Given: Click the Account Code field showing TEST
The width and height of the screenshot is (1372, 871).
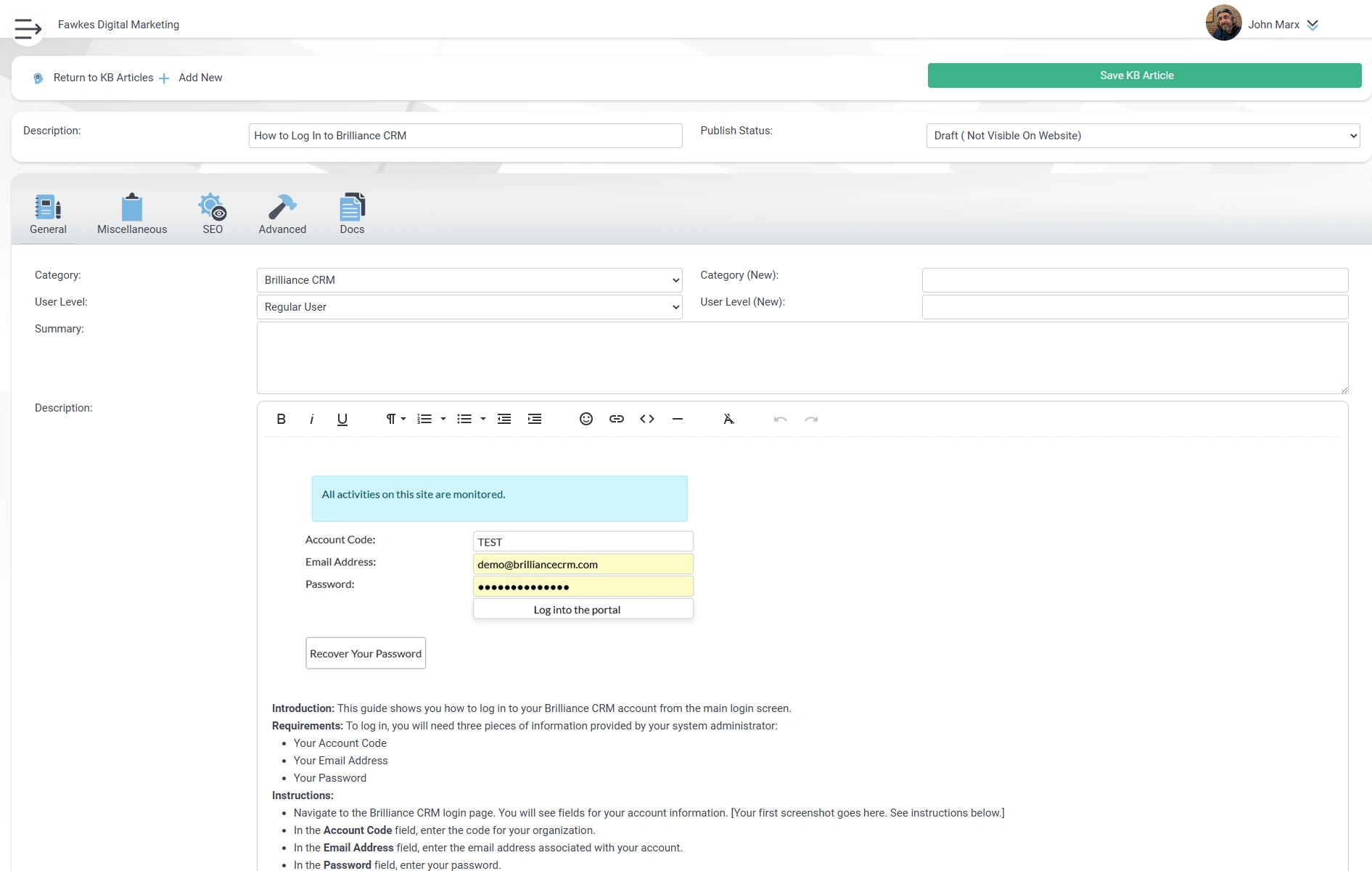Looking at the screenshot, I should click(x=583, y=541).
